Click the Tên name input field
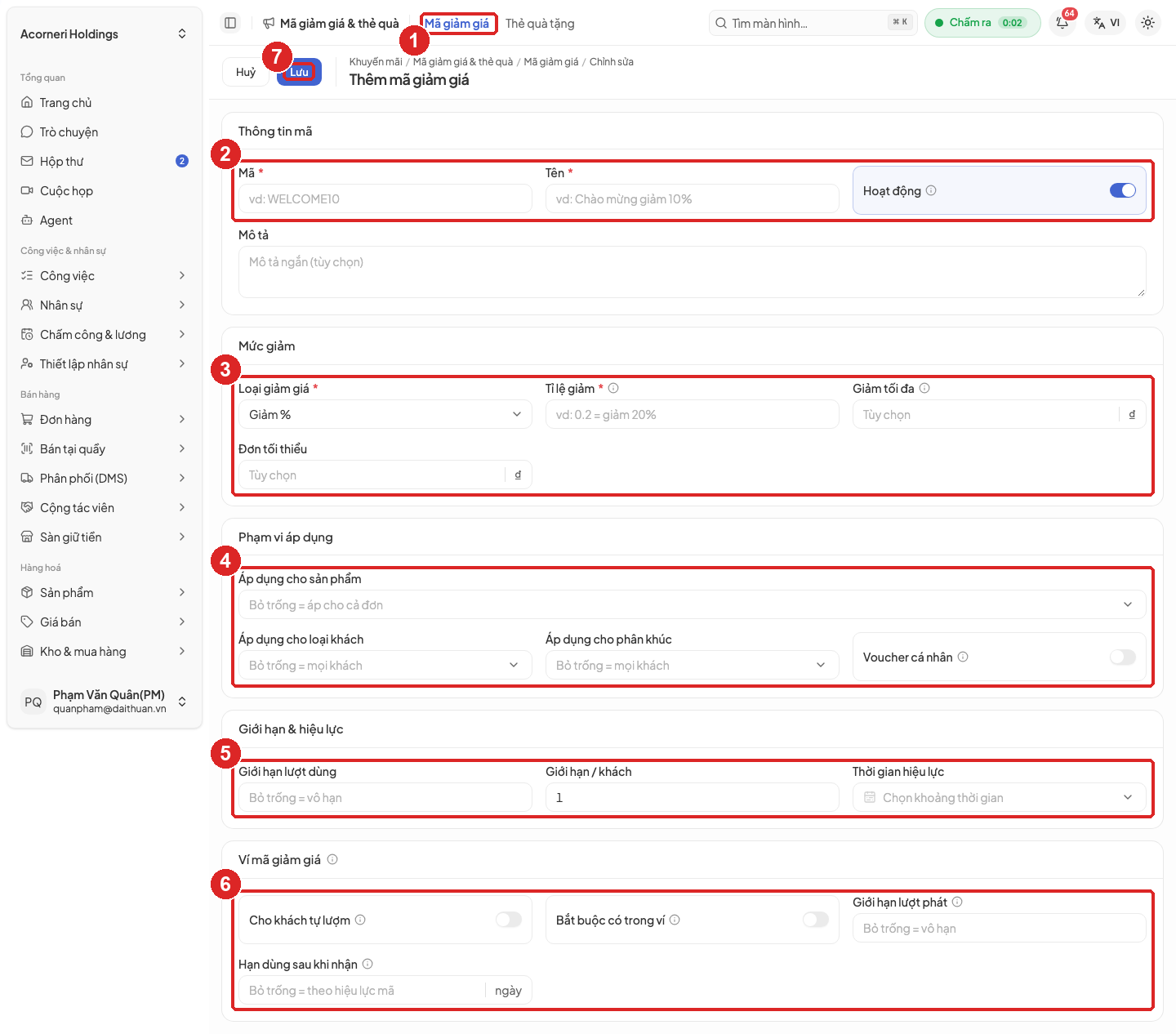Viewport: 1176px width, 1034px height. point(693,198)
